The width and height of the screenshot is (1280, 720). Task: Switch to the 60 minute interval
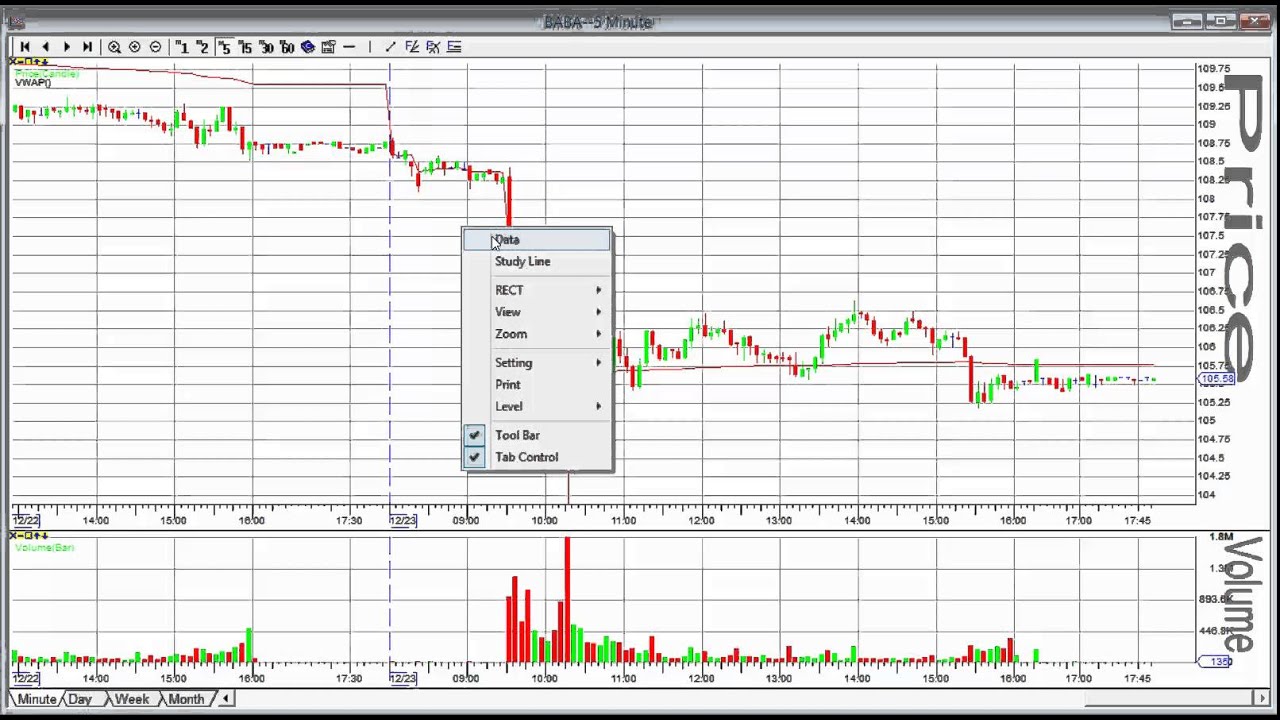287,47
